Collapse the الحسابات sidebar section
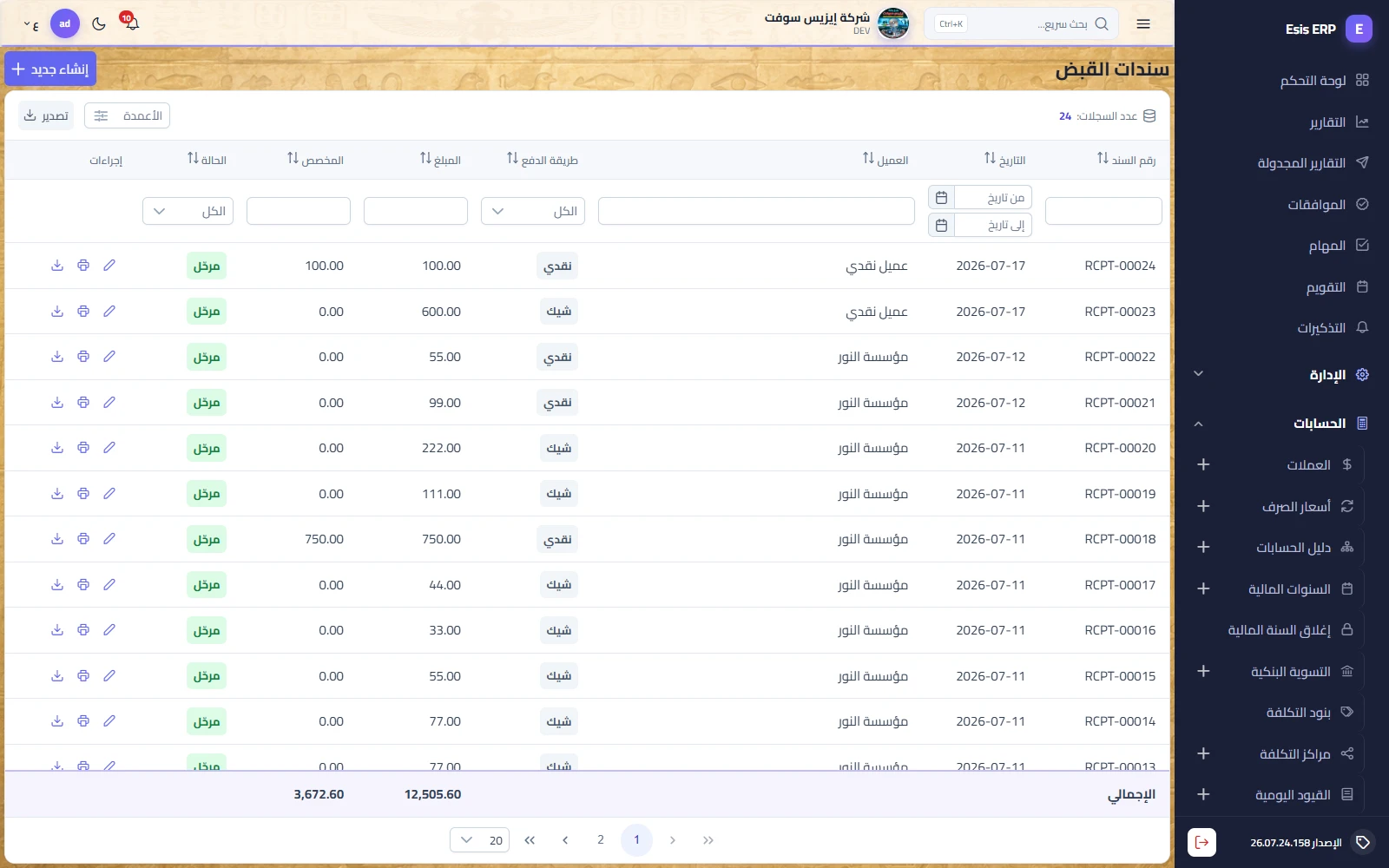 [1198, 424]
